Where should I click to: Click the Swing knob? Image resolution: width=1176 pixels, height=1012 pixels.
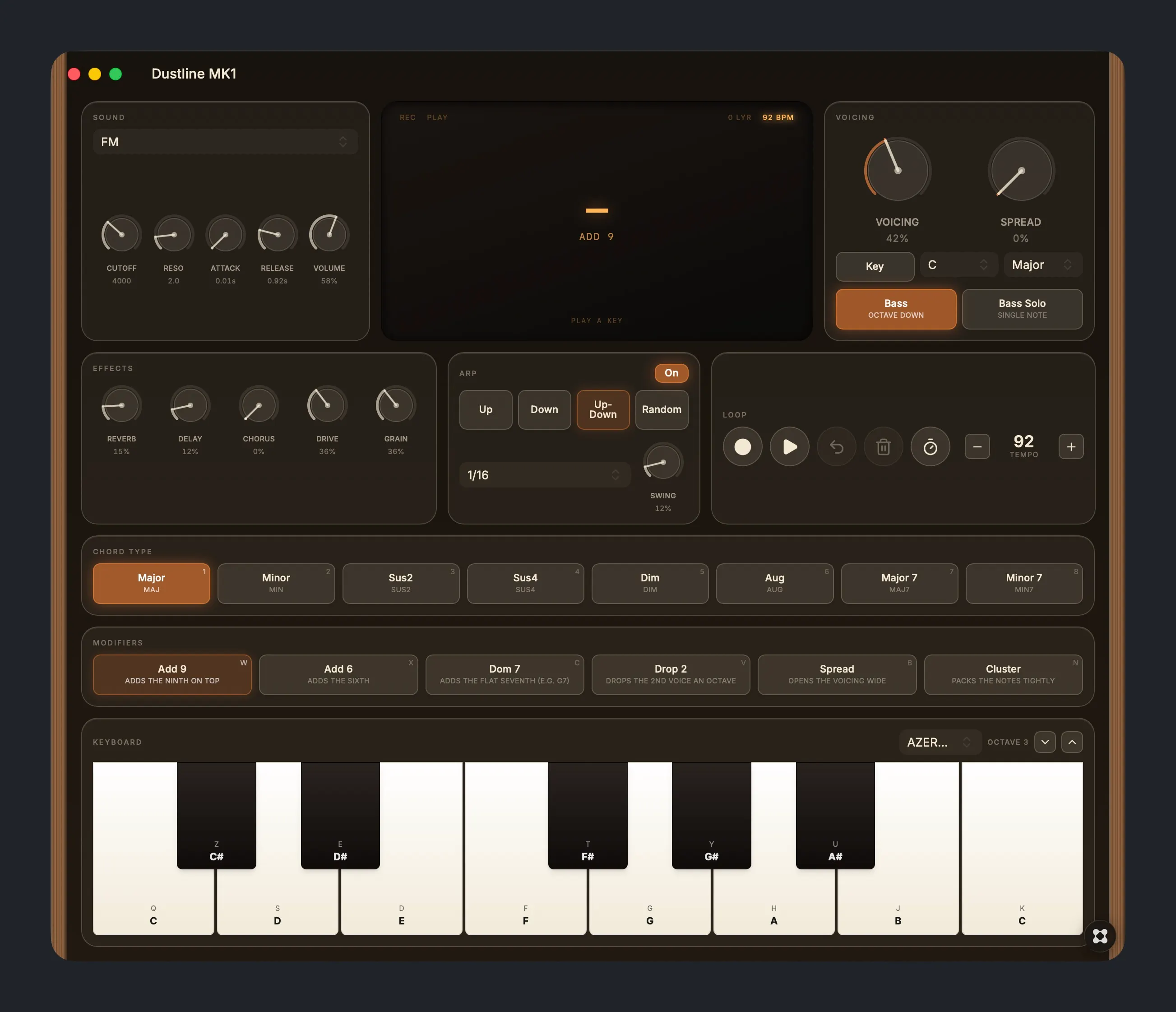(663, 461)
